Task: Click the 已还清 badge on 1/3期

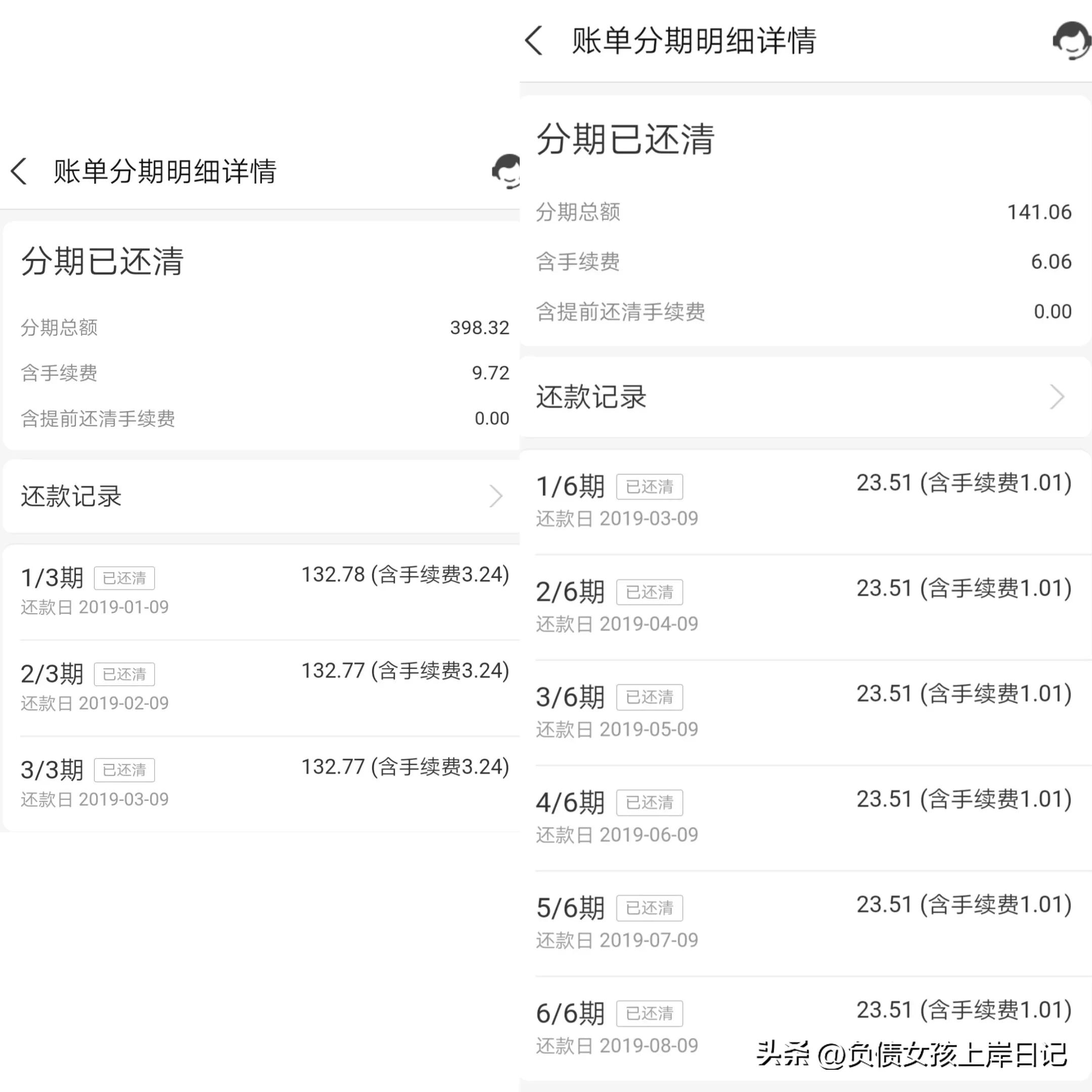Action: click(x=124, y=578)
